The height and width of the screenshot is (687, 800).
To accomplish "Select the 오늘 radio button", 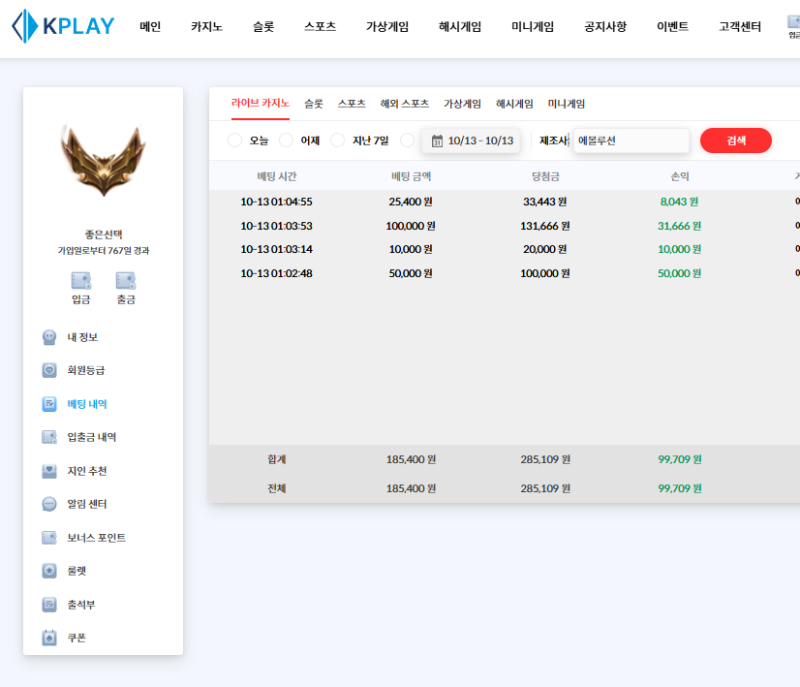I will coord(235,140).
